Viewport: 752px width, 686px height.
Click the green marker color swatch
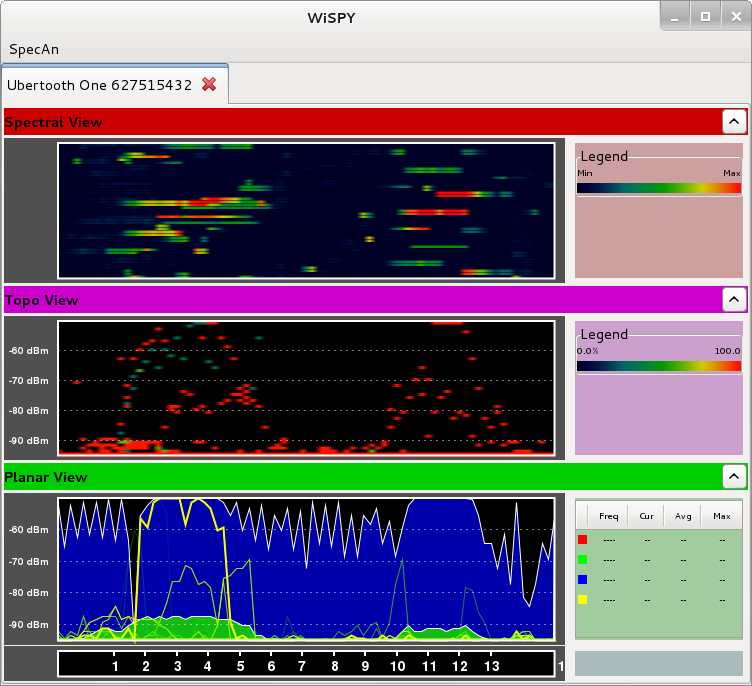pos(583,559)
